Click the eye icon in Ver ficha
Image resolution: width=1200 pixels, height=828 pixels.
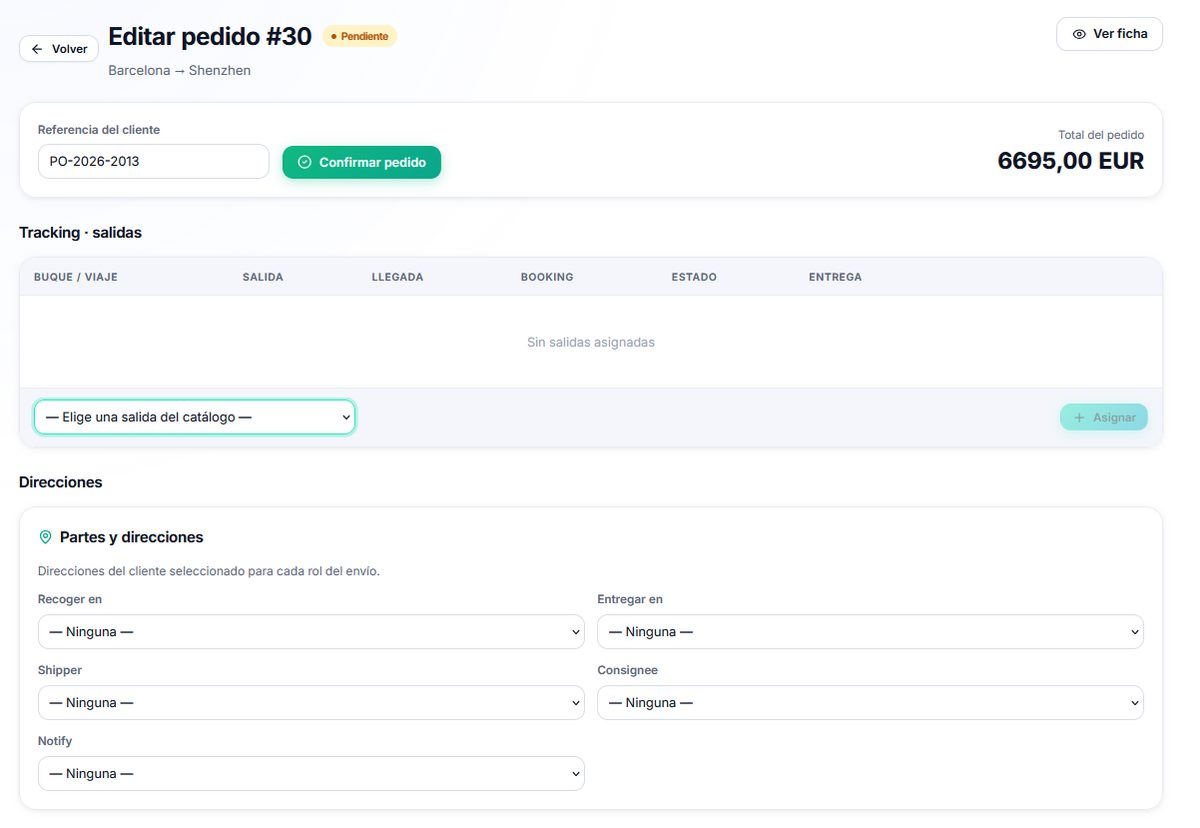(1079, 34)
